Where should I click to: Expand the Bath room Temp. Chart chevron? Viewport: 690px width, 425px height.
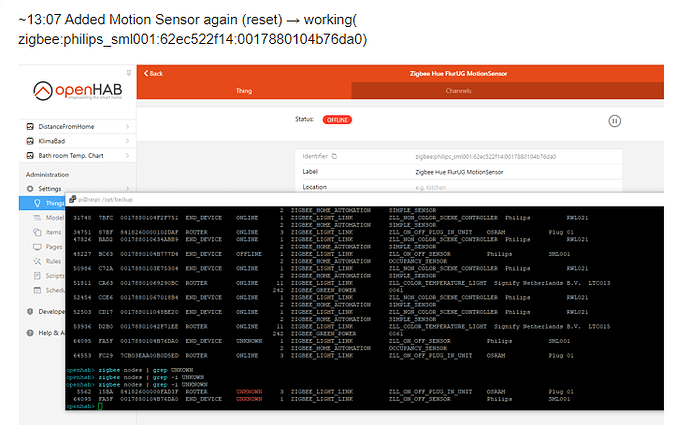point(128,156)
